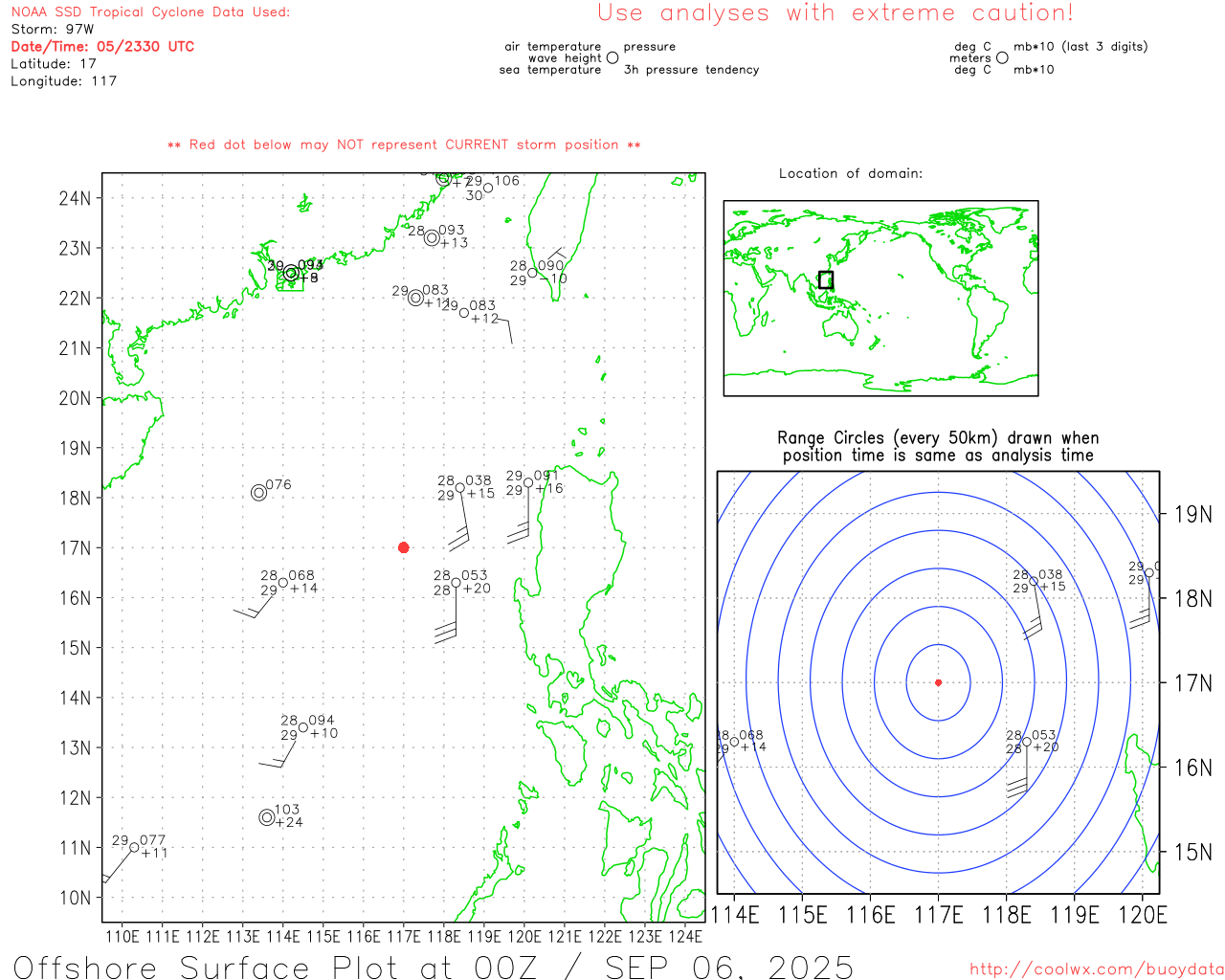The image size is (1225, 980).
Task: Click the 10N latitude axis label
Action: (75, 898)
